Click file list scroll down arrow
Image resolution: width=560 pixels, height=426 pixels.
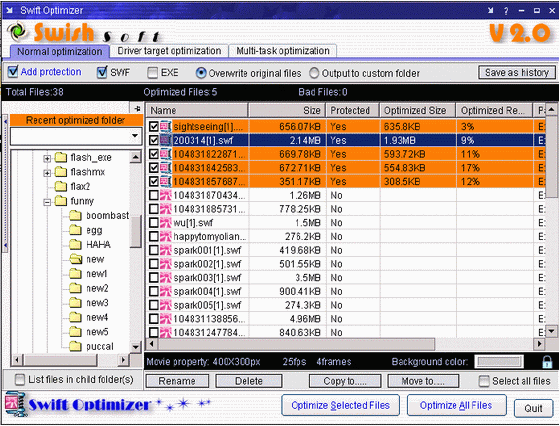click(x=552, y=331)
